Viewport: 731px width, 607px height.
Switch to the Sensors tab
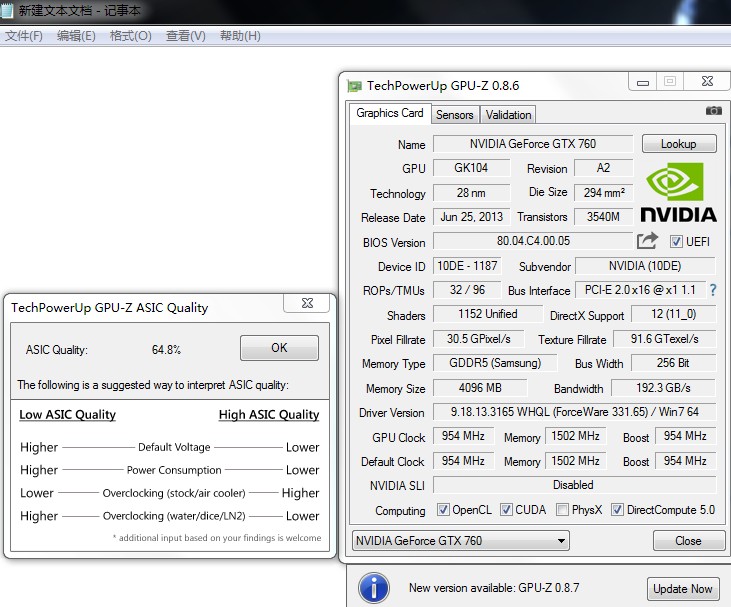[x=455, y=115]
